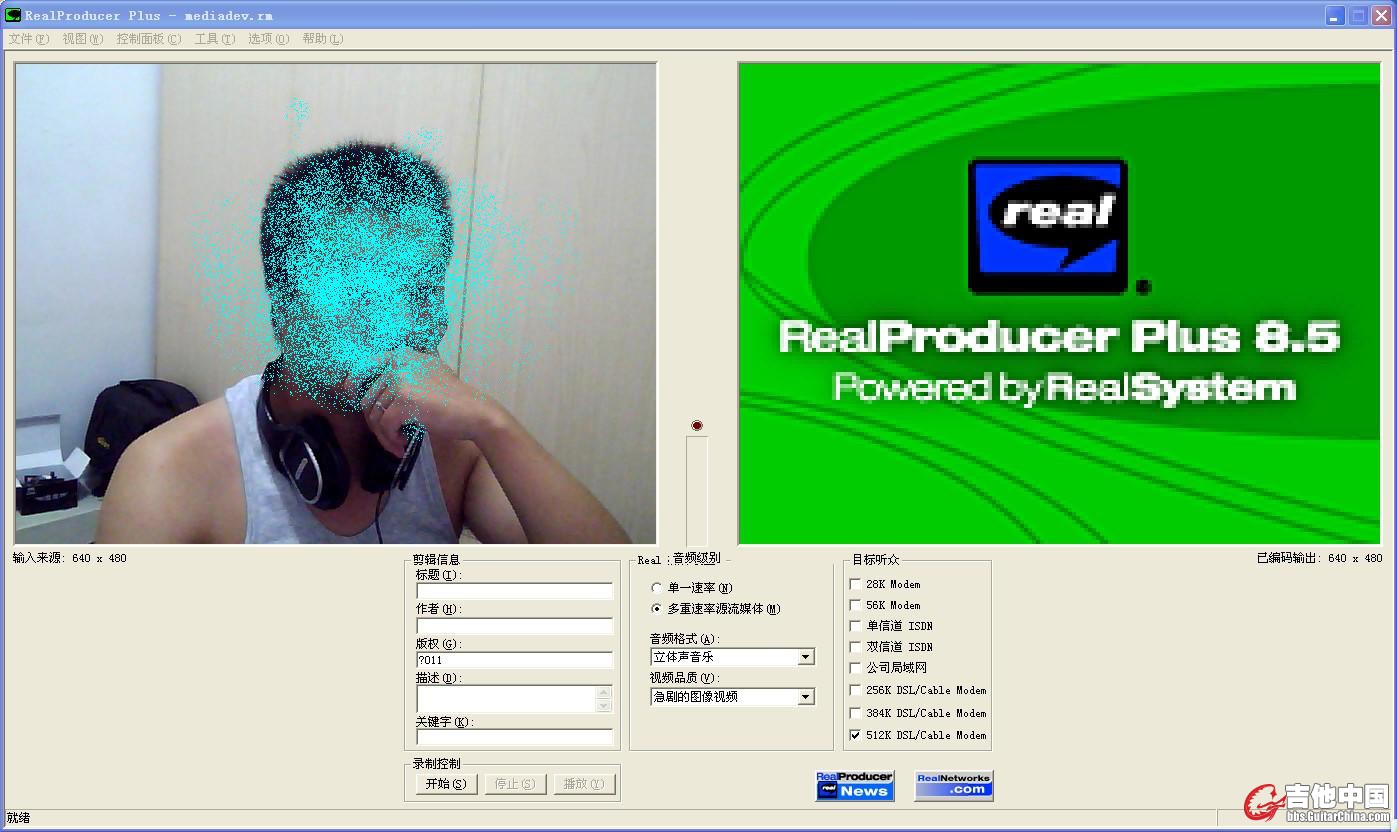
Task: Open the 视图(V) menu
Action: pyautogui.click(x=82, y=39)
